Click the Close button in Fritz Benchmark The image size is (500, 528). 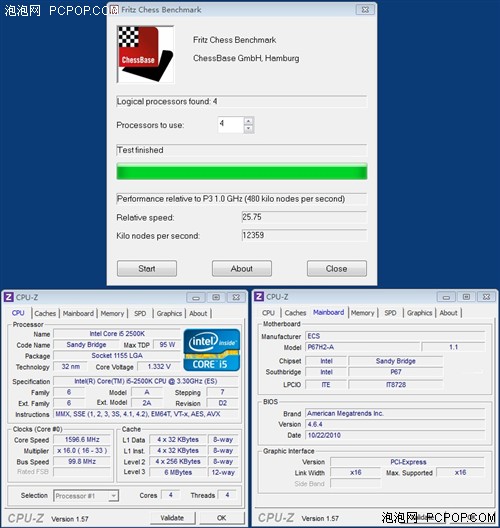(337, 269)
